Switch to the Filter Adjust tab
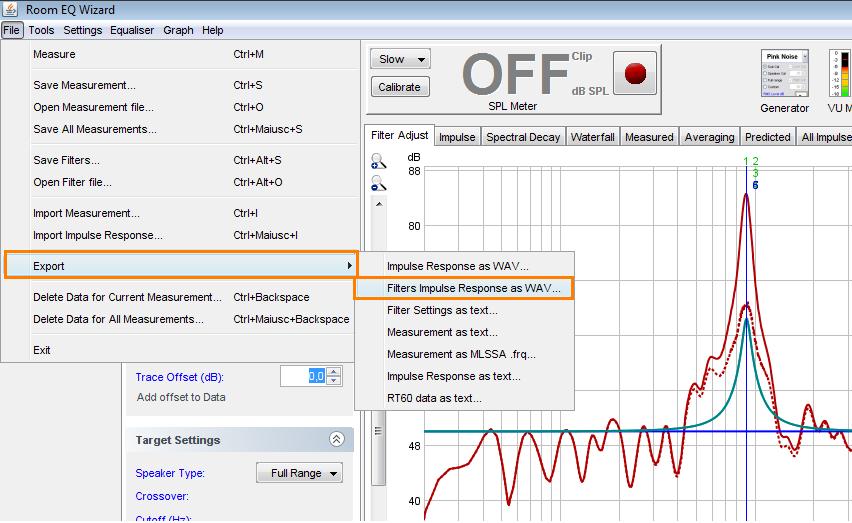The image size is (852, 523). tap(399, 135)
